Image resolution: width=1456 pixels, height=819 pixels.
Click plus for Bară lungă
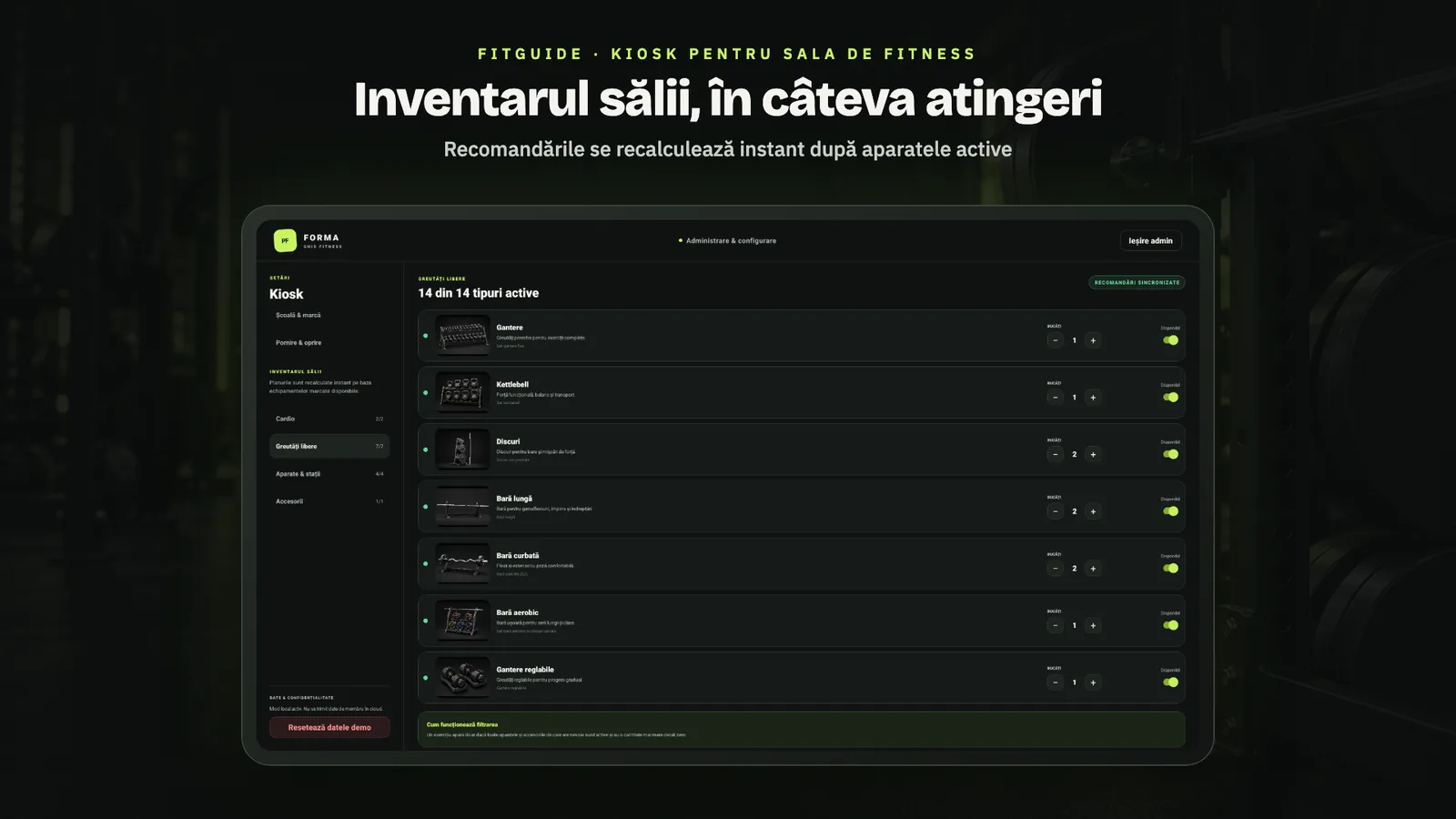click(x=1093, y=511)
